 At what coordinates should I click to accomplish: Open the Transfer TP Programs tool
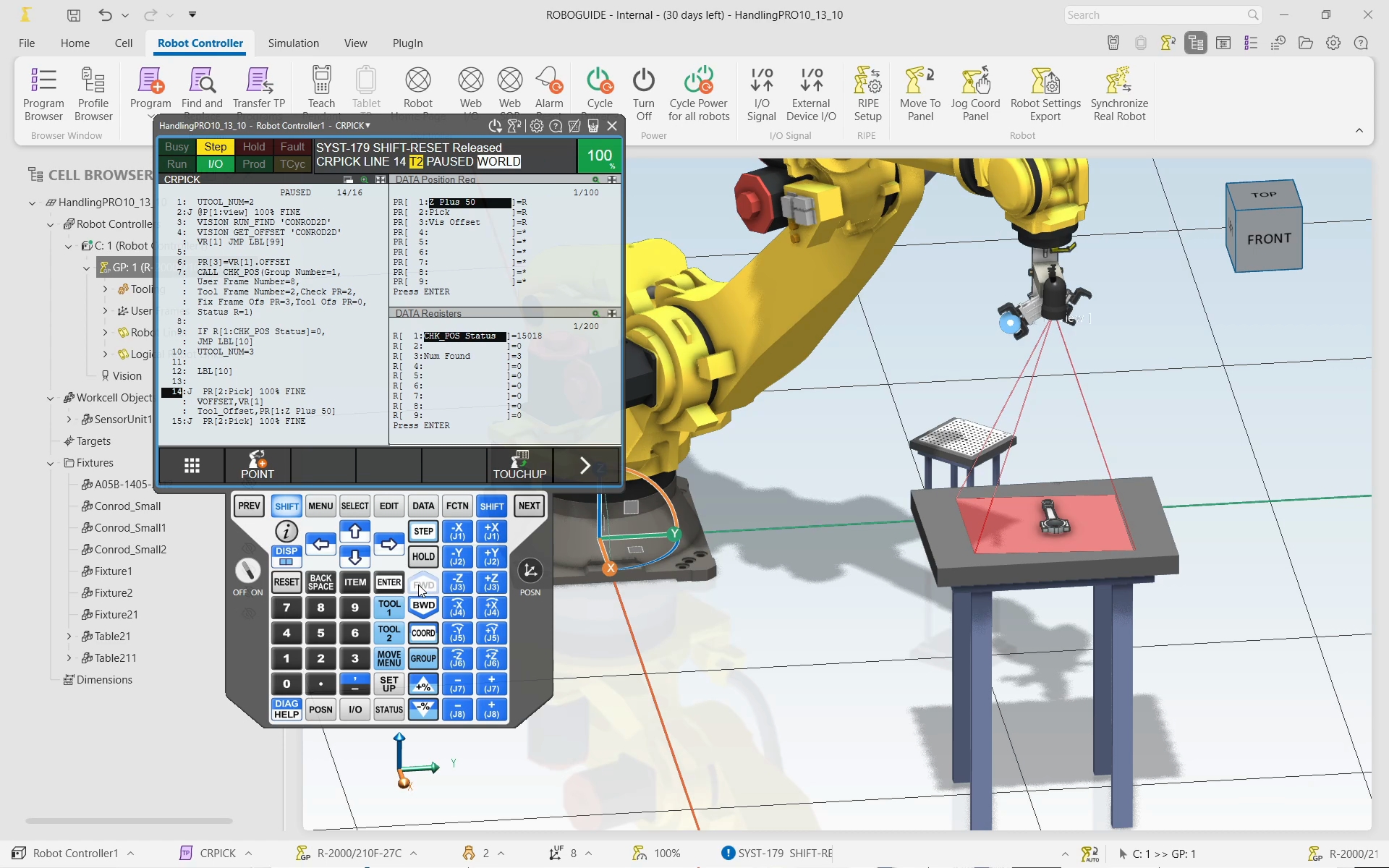(x=259, y=90)
